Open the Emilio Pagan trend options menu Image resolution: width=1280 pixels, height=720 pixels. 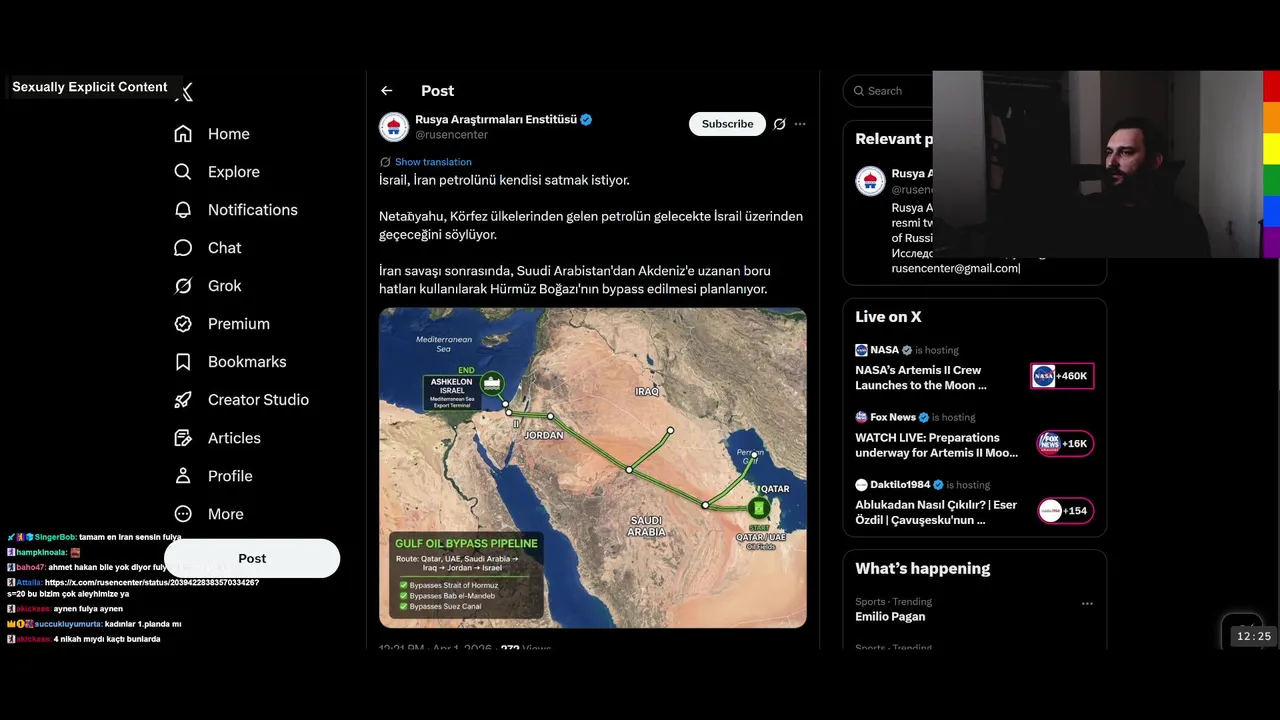click(1087, 603)
